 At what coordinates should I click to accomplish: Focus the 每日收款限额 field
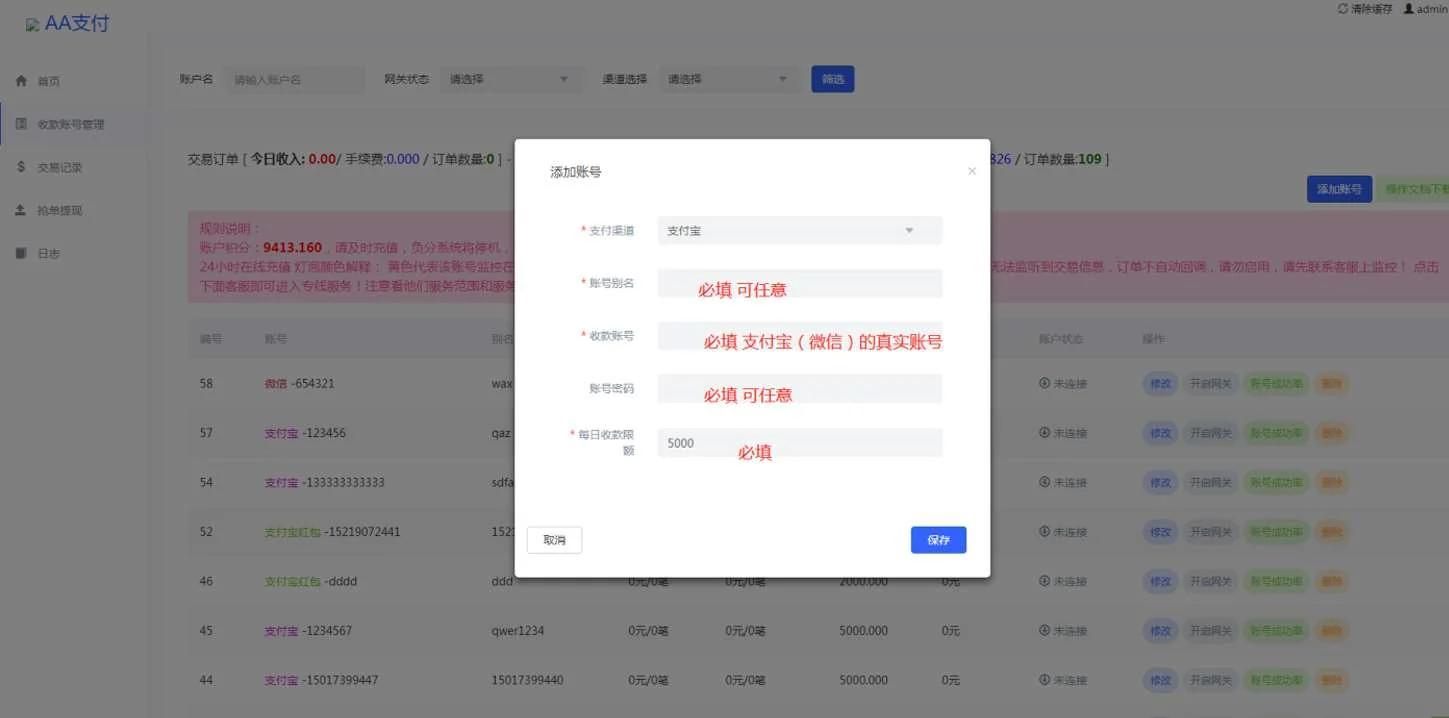pyautogui.click(x=799, y=443)
